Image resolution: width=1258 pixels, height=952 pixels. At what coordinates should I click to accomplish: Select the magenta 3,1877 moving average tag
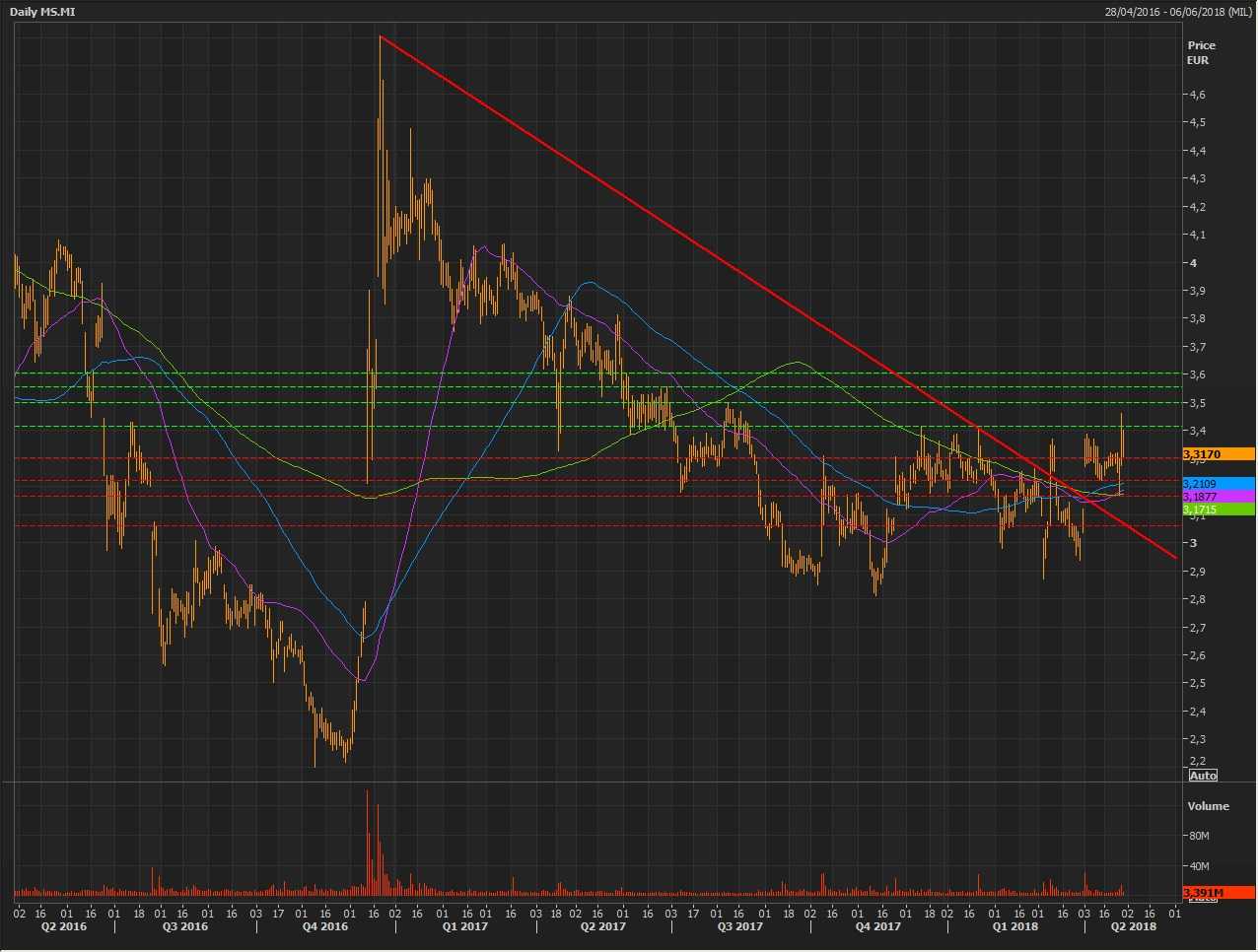click(1218, 497)
